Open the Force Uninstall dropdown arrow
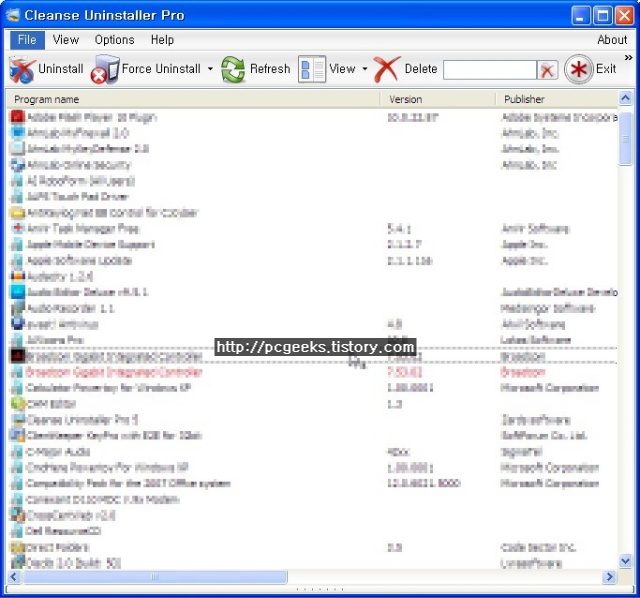The height and width of the screenshot is (598, 640). coord(210,69)
